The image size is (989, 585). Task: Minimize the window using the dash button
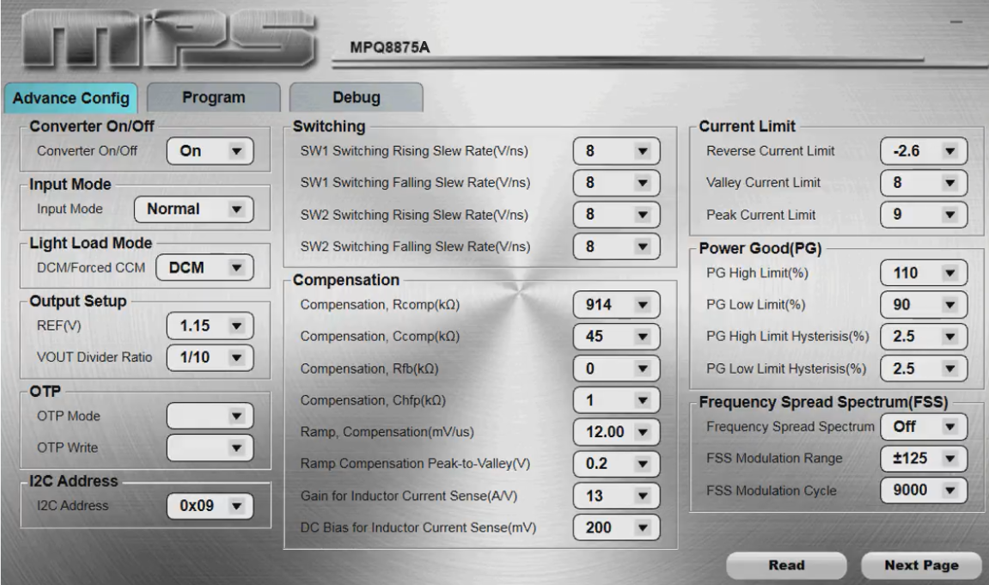[x=956, y=22]
